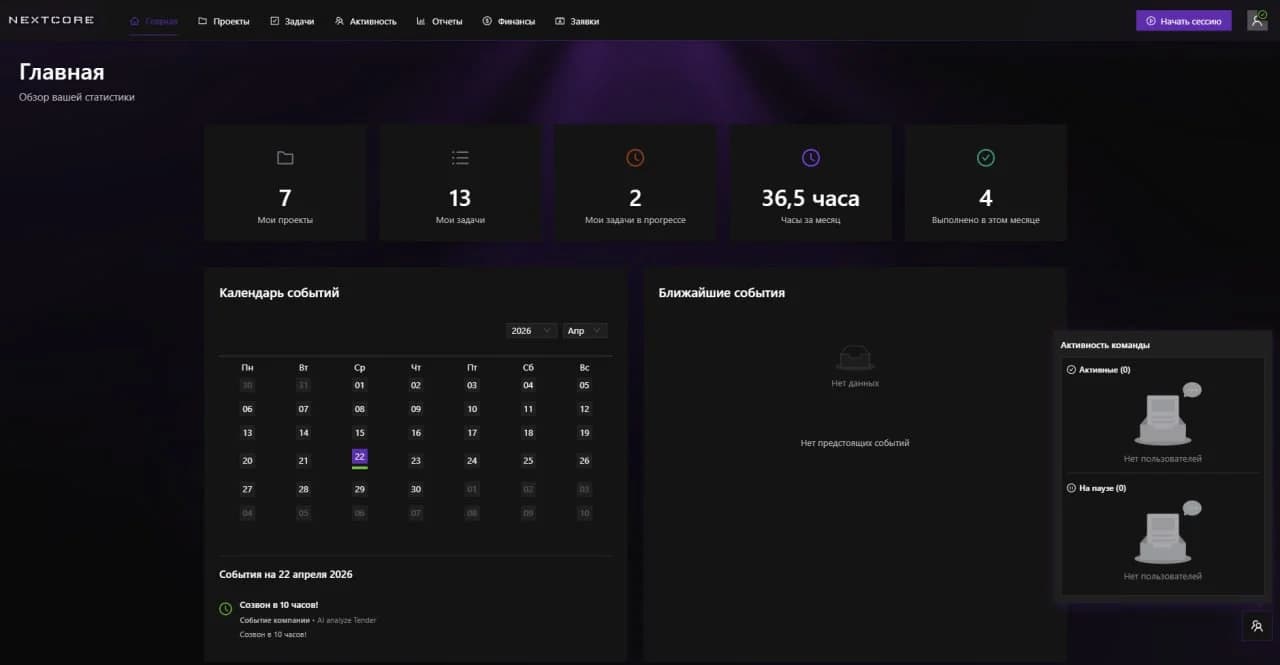This screenshot has width=1280, height=665.
Task: Select day 22 in the calendar
Action: click(360, 457)
